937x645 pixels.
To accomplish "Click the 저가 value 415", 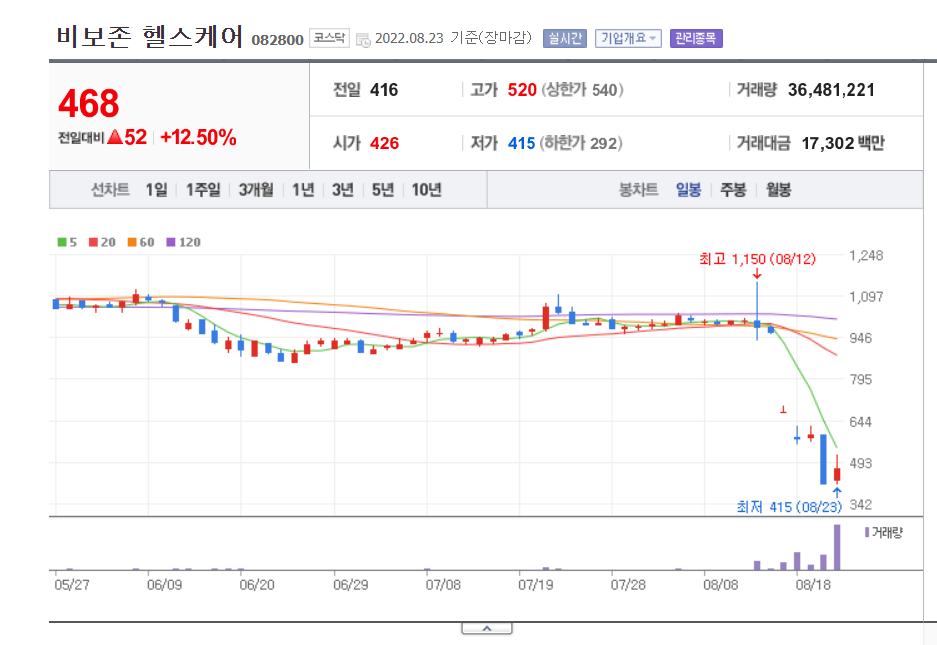I will click(x=521, y=143).
